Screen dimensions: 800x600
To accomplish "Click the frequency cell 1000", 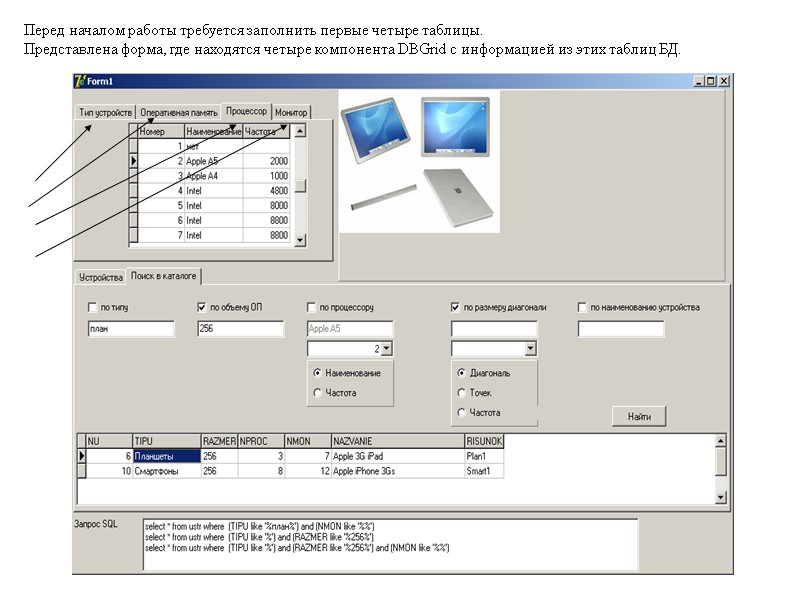I will click(266, 176).
